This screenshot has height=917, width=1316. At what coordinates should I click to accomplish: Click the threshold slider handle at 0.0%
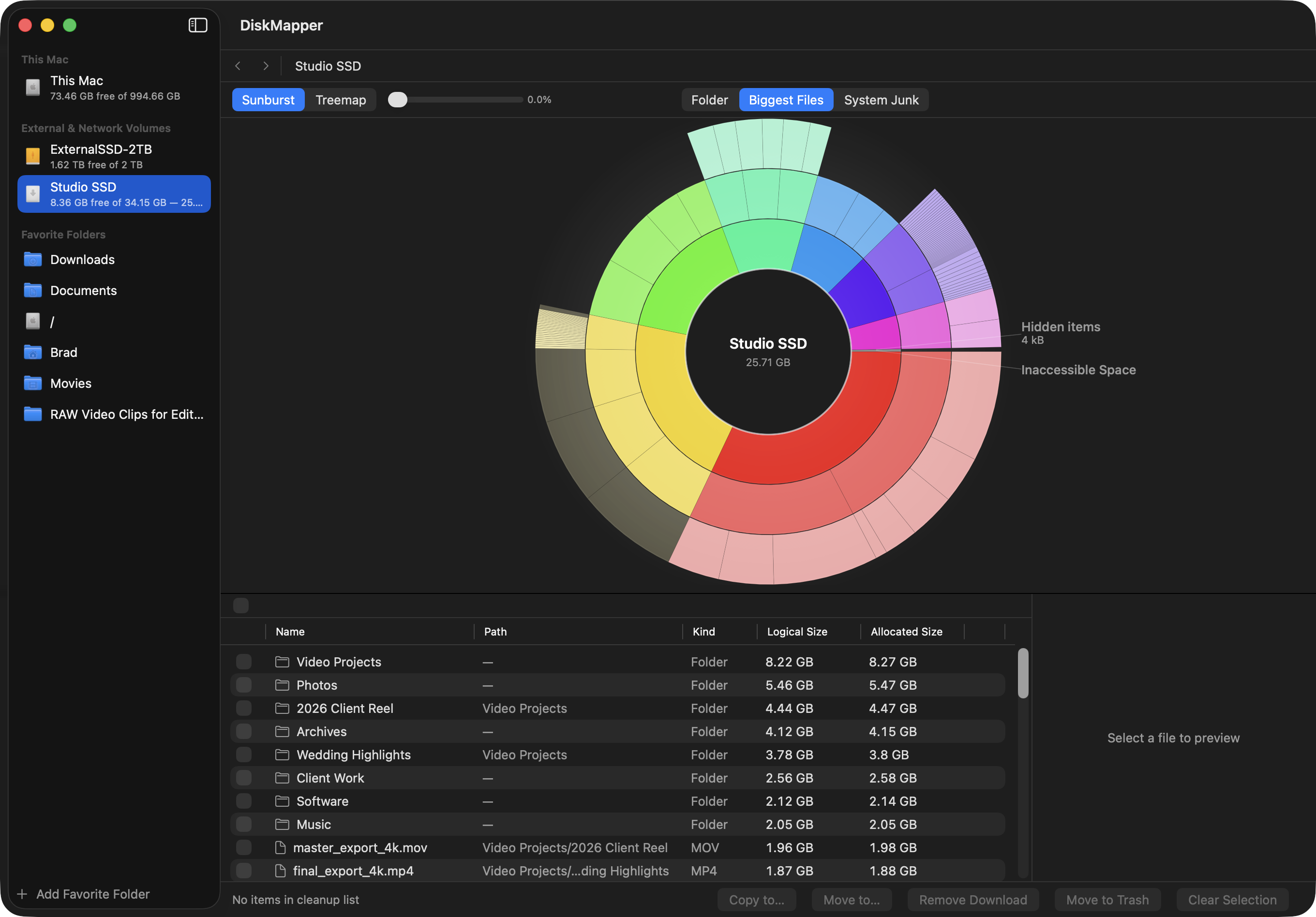coord(397,100)
